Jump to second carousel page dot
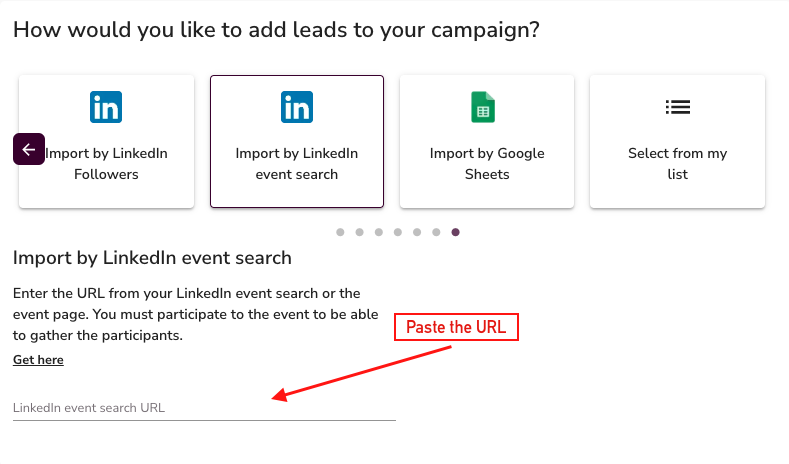This screenshot has height=464, width=789. tap(359, 232)
